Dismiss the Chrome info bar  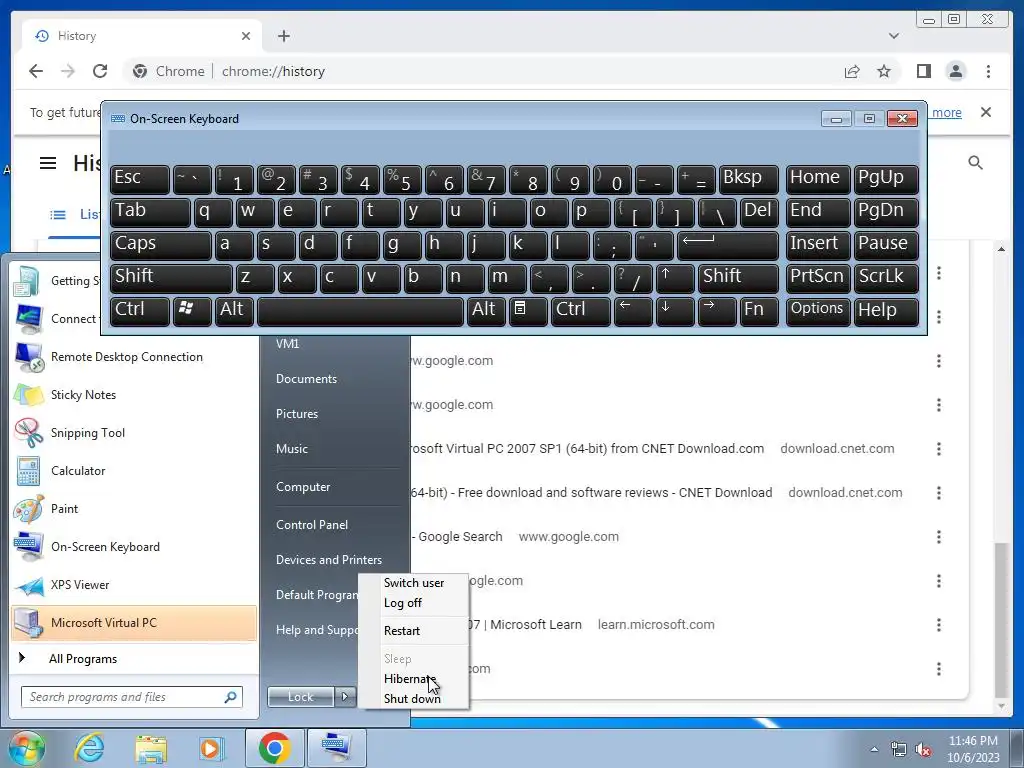coord(985,112)
